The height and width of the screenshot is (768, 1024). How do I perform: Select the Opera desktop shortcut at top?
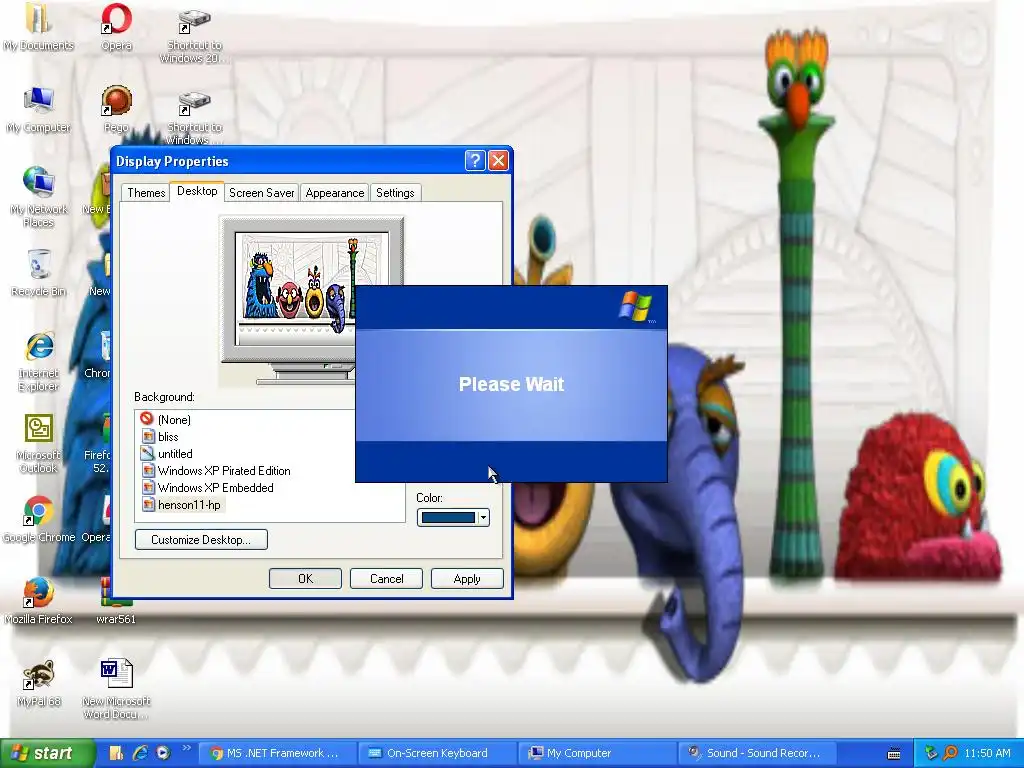point(116,27)
